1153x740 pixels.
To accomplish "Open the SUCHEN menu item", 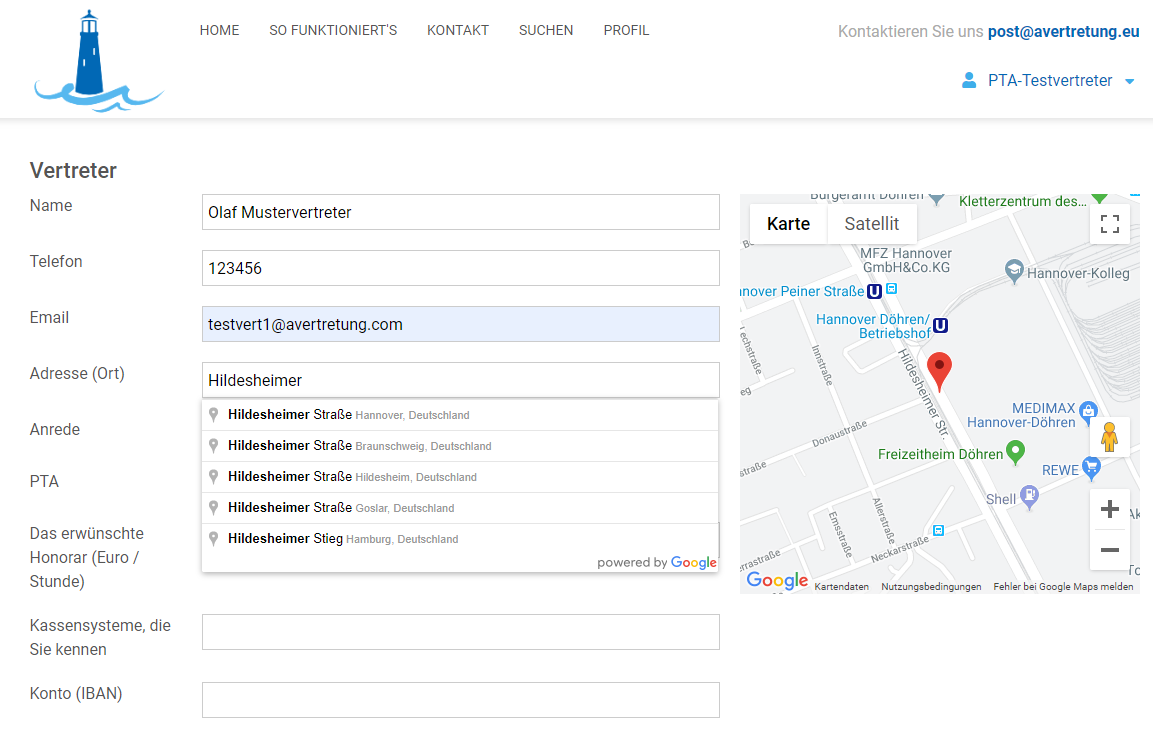I will coord(546,30).
